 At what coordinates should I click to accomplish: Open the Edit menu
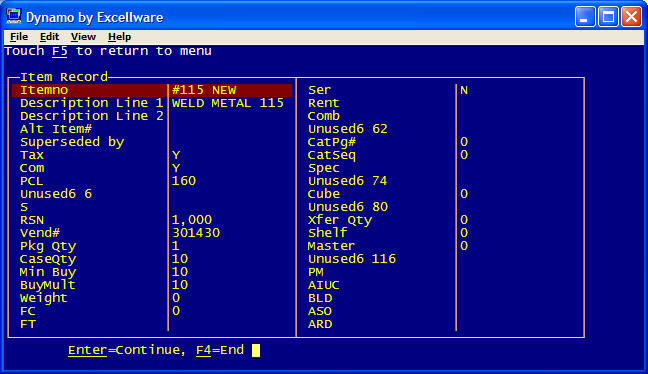point(49,37)
